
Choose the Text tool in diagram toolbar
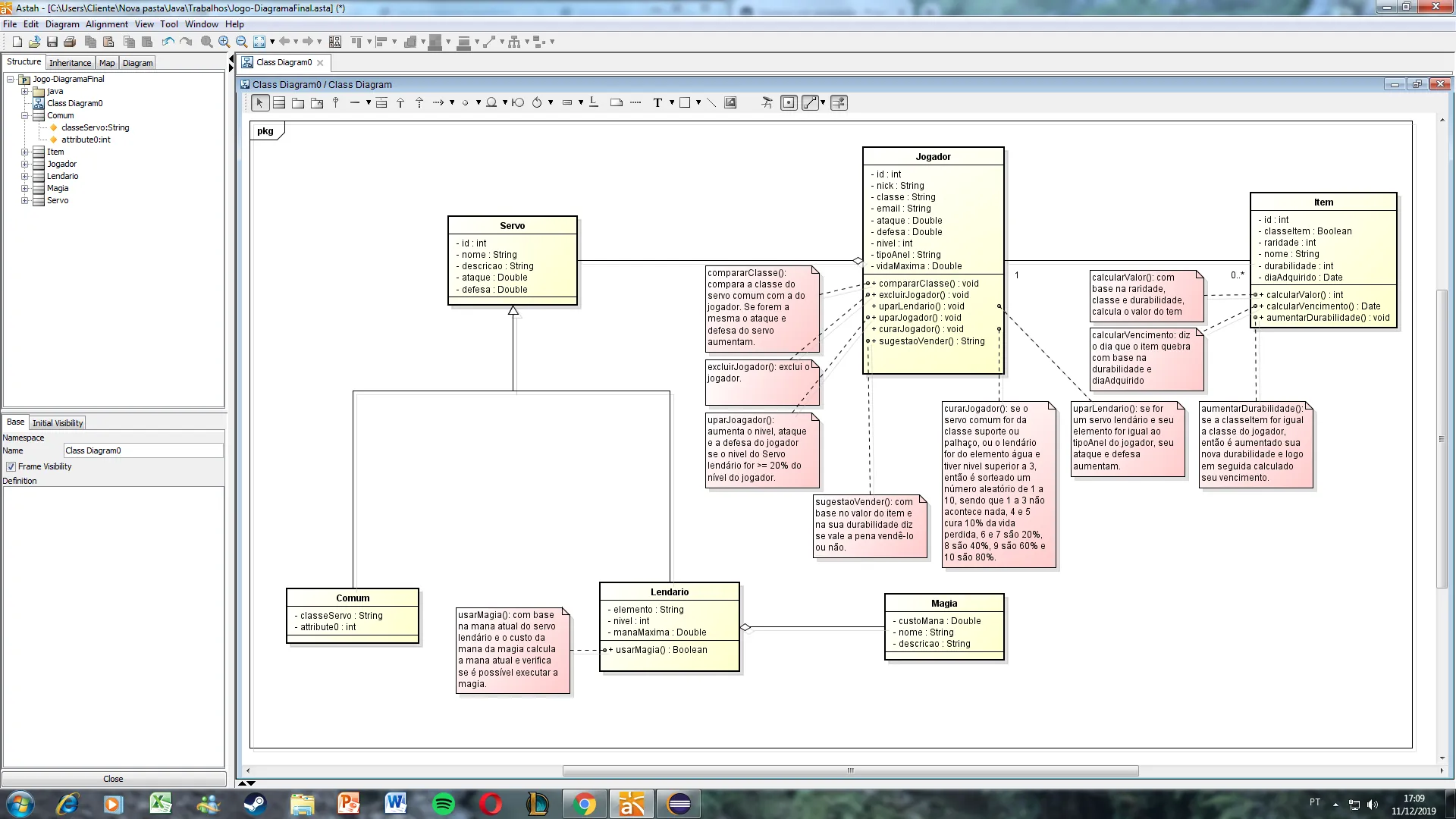click(x=657, y=103)
